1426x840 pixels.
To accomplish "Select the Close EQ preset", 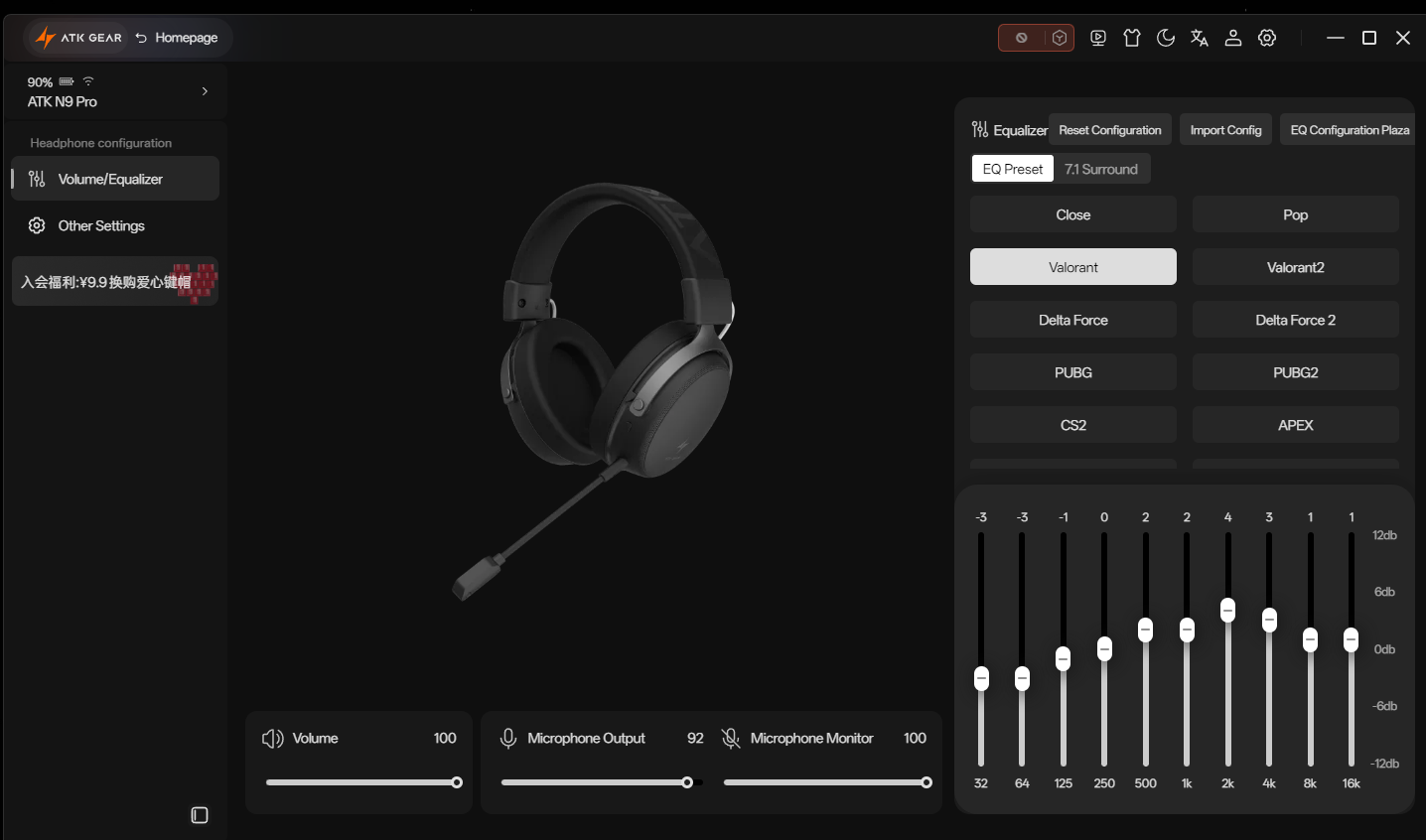I will [1073, 214].
